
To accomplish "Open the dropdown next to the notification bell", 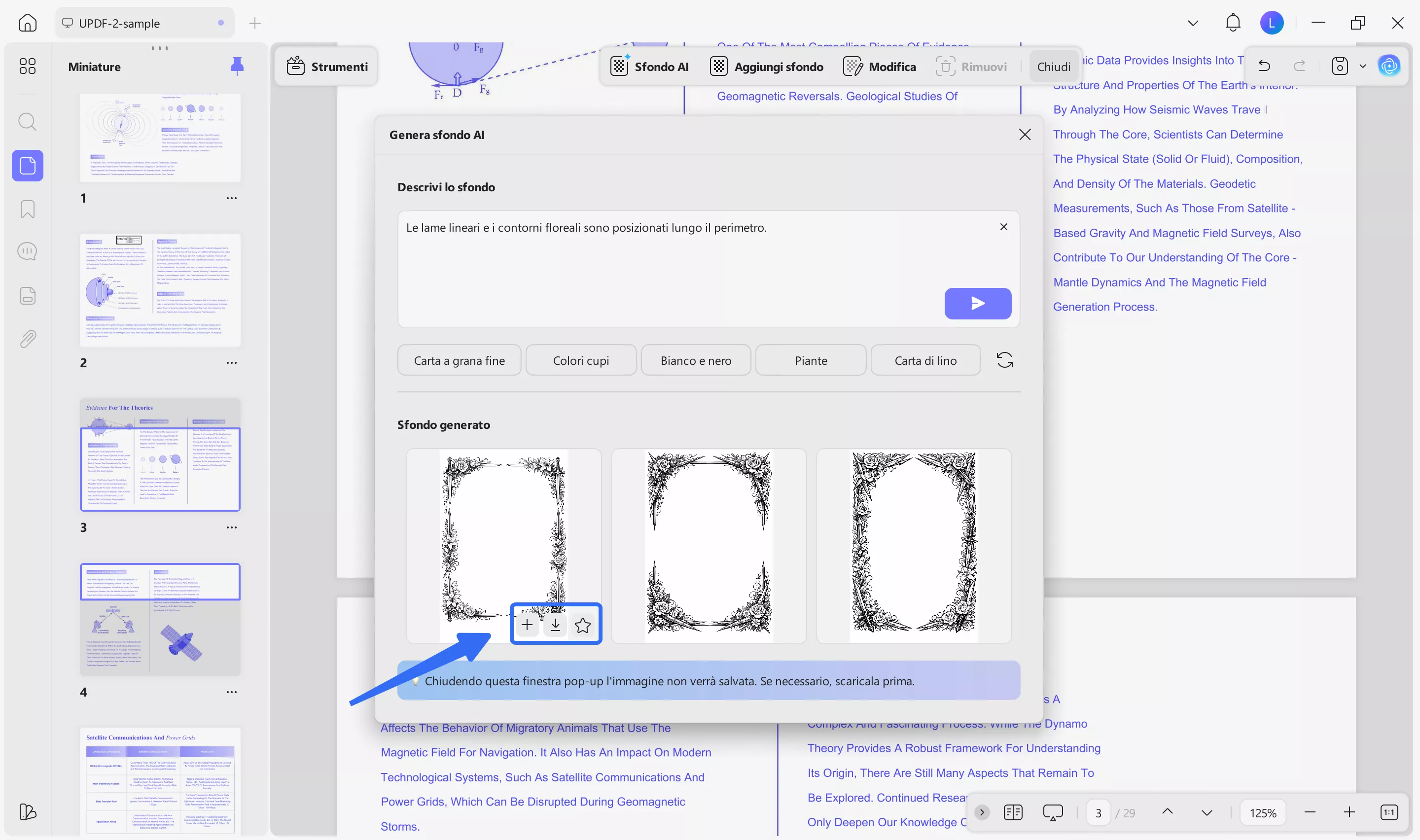I will point(1193,23).
